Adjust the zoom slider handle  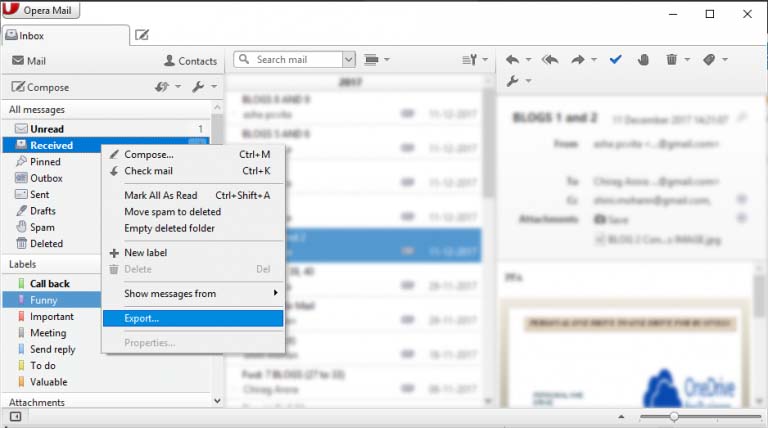pos(674,417)
